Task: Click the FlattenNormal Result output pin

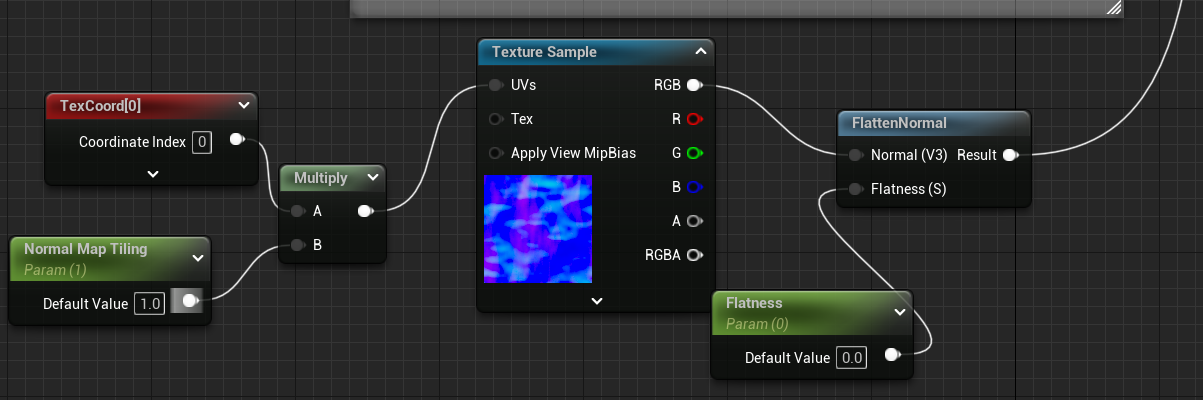Action: point(1010,155)
